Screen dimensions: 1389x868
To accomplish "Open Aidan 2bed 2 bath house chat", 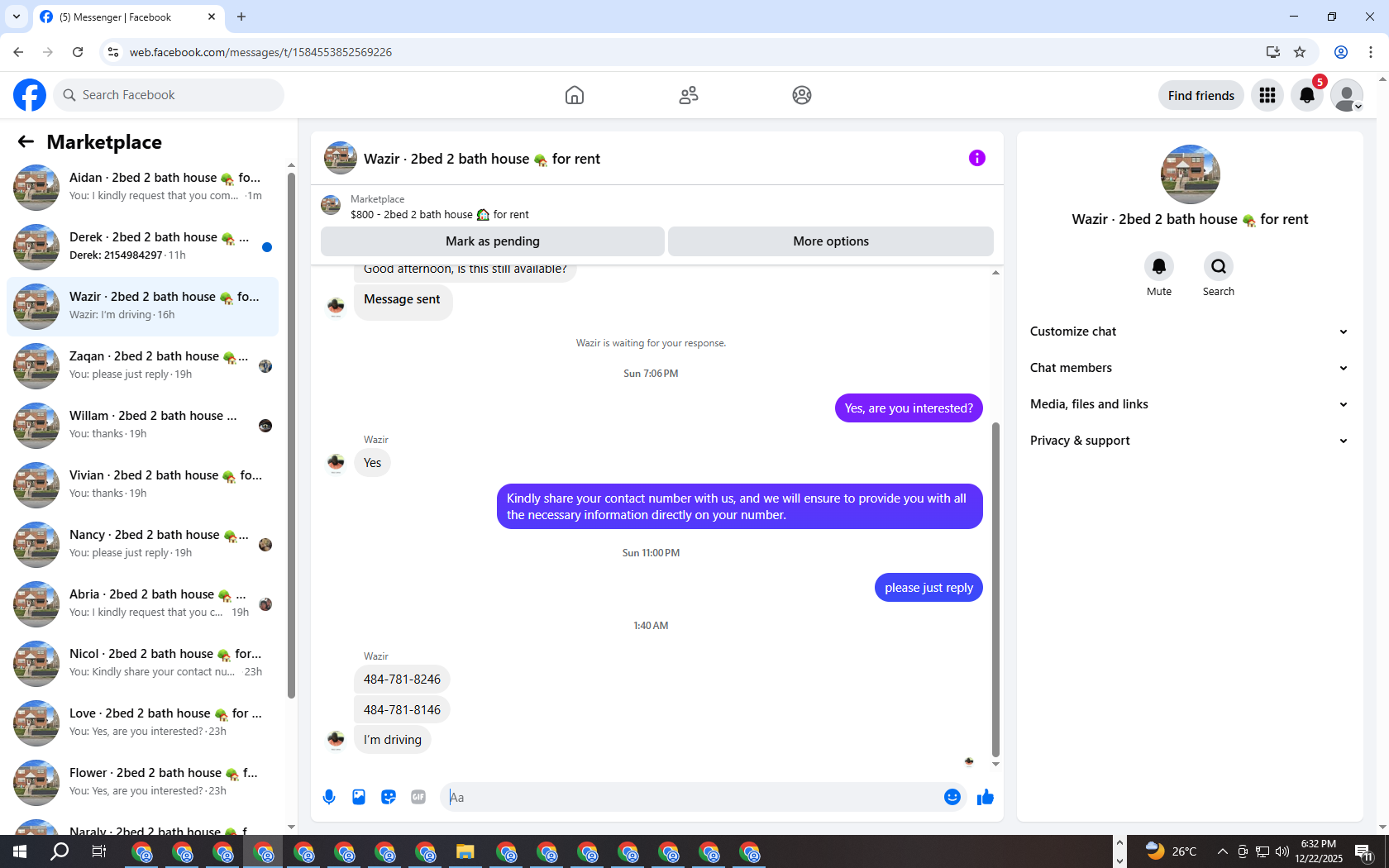I will (x=142, y=188).
